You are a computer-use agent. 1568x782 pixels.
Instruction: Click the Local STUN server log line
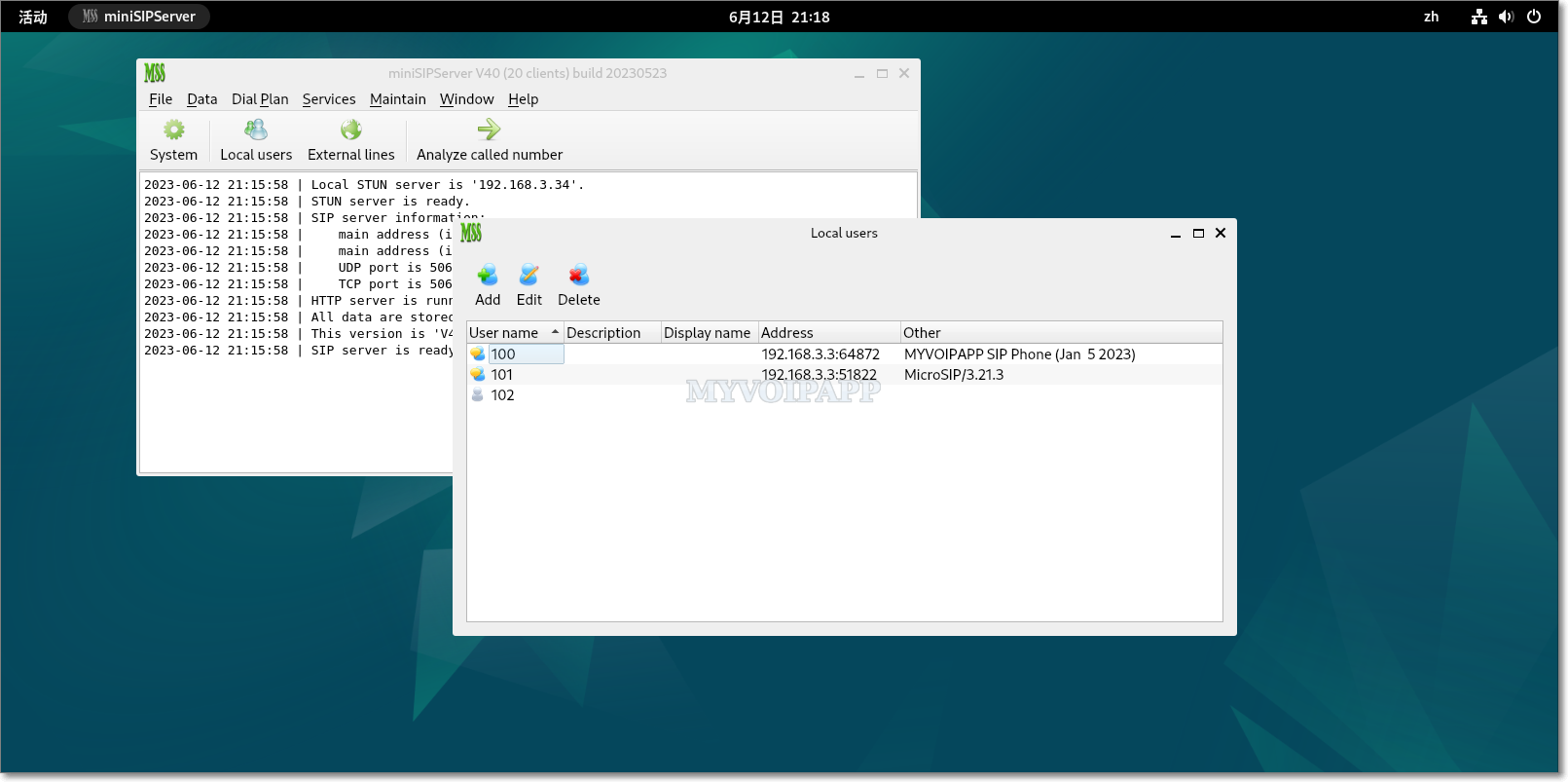point(364,185)
